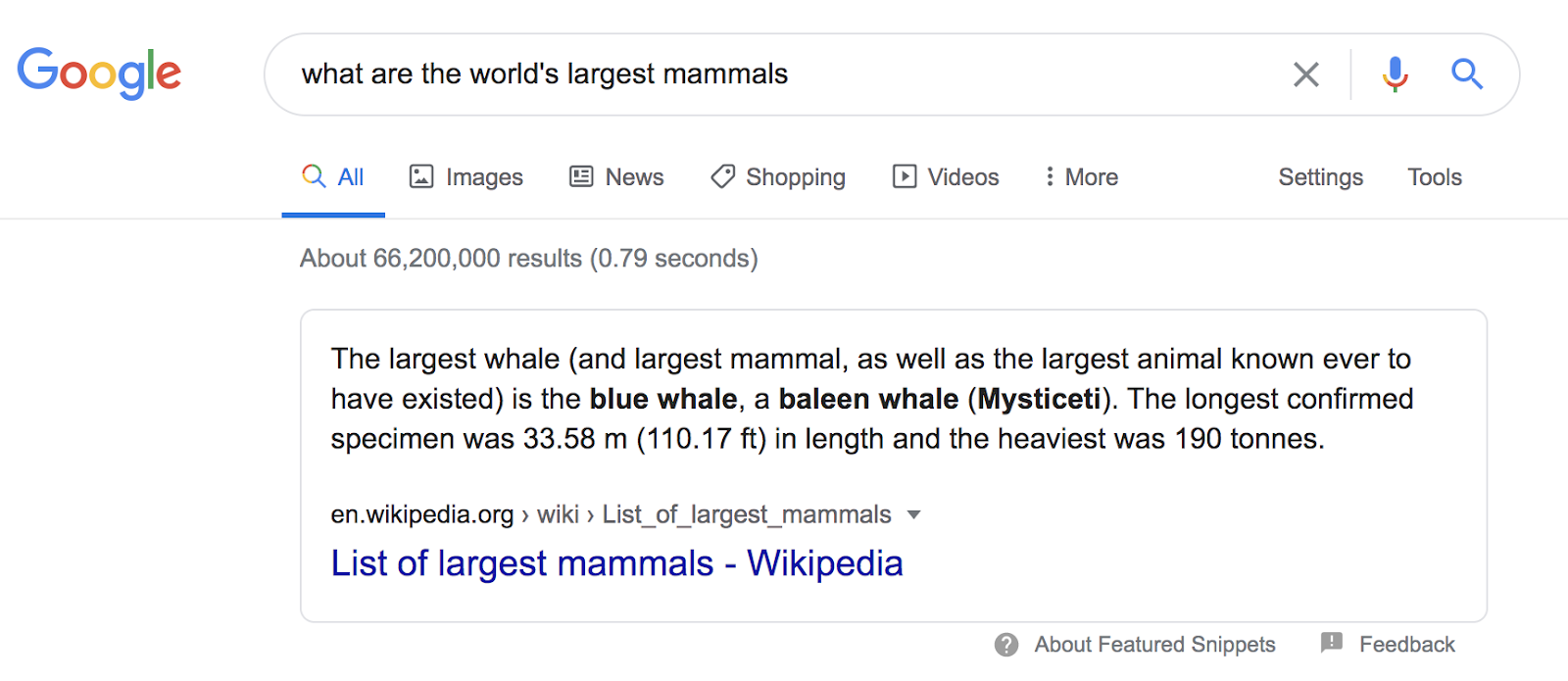Click the About Featured Snippets link
The image size is (1568, 681).
(x=1154, y=645)
